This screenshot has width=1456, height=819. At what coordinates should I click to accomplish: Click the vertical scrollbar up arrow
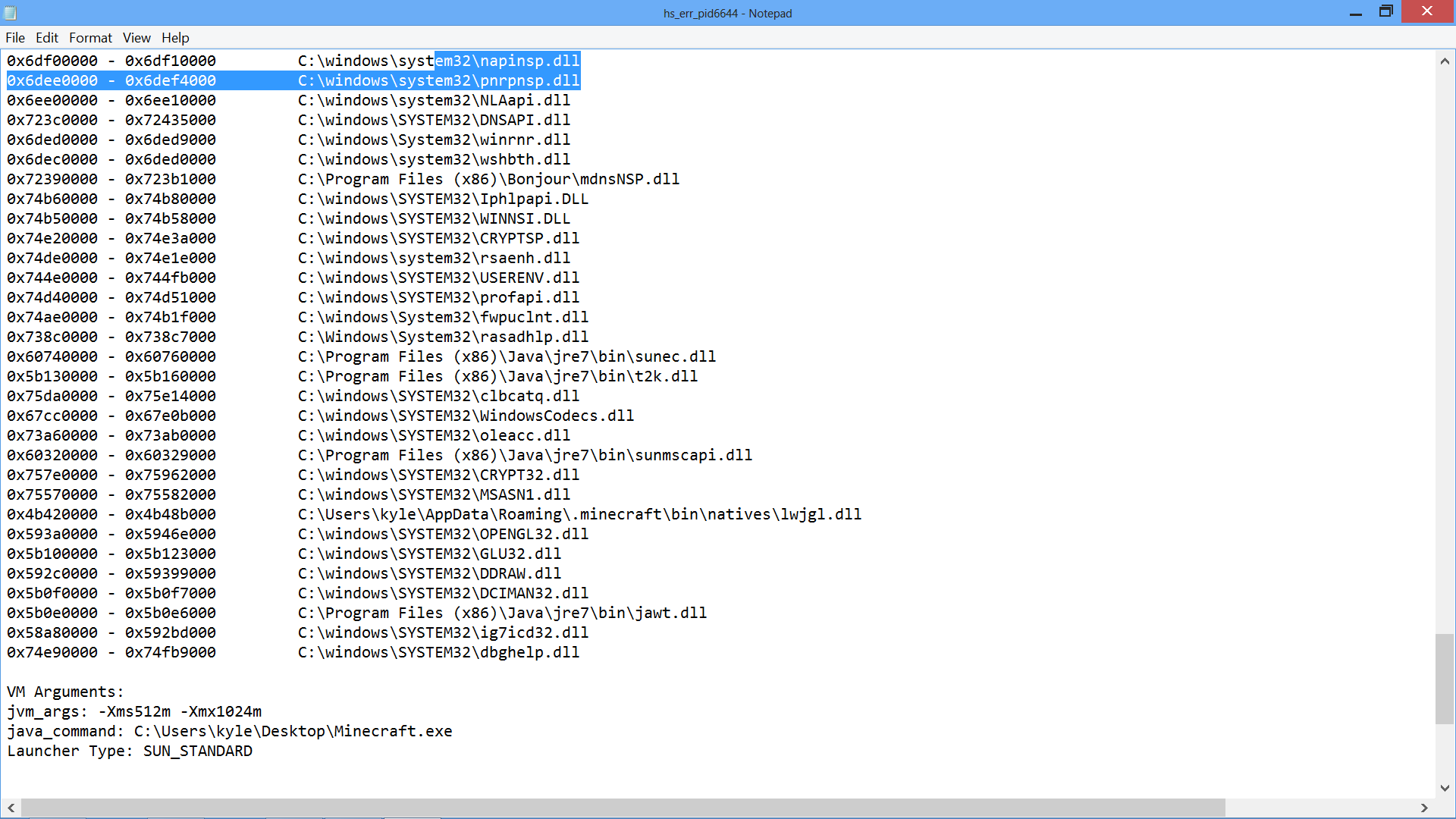(x=1444, y=61)
